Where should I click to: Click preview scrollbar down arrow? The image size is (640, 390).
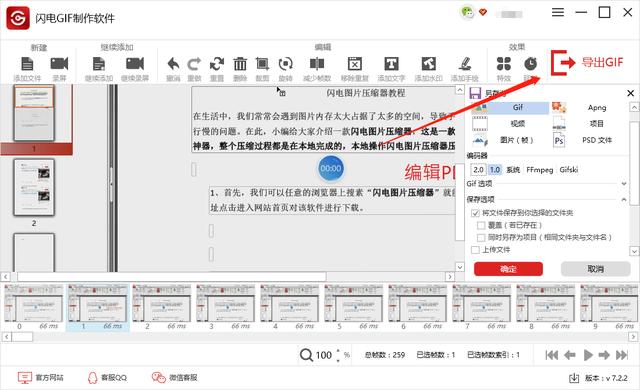point(460,267)
